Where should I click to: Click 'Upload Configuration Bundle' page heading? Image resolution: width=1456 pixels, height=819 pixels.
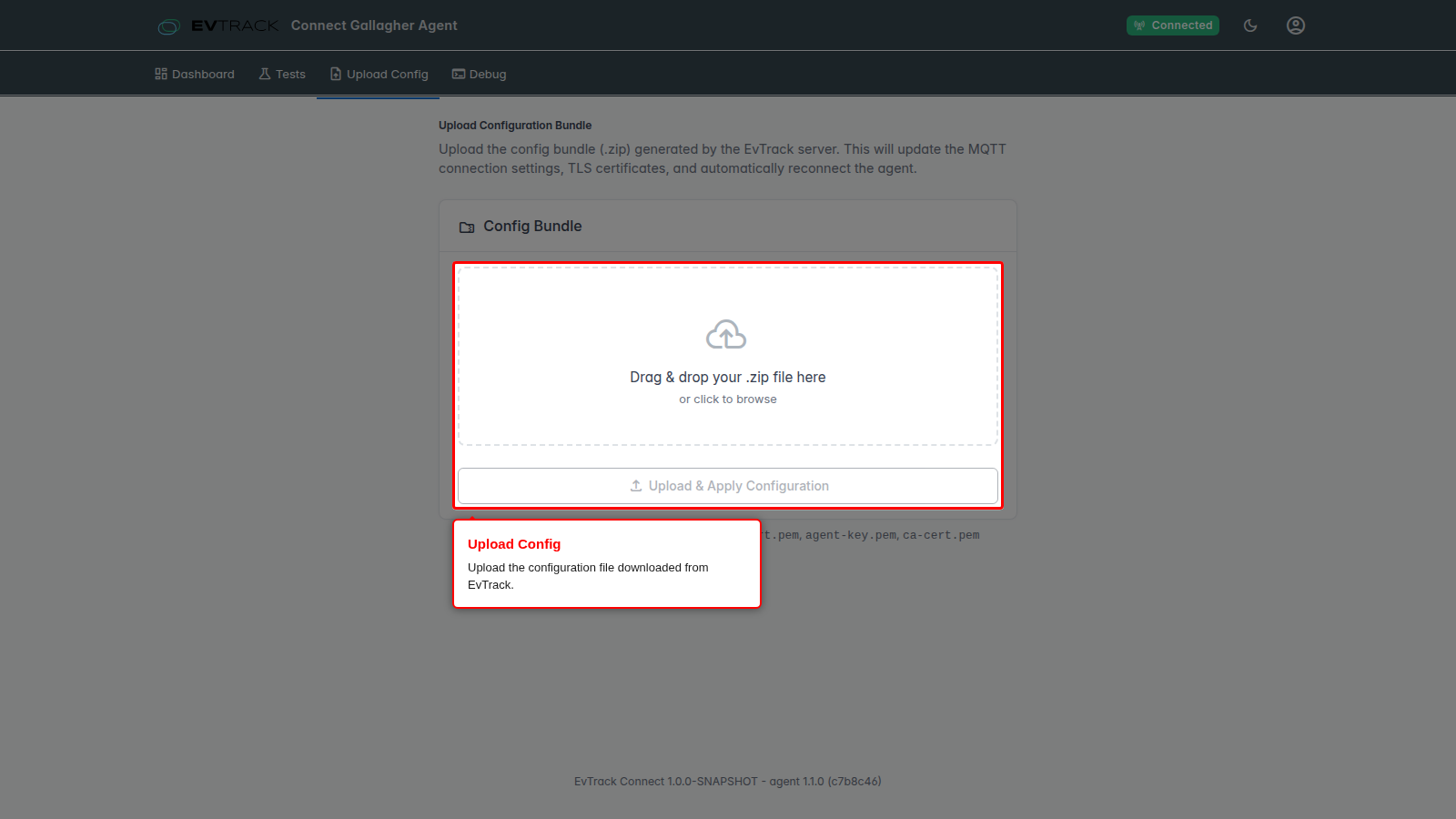tap(515, 126)
